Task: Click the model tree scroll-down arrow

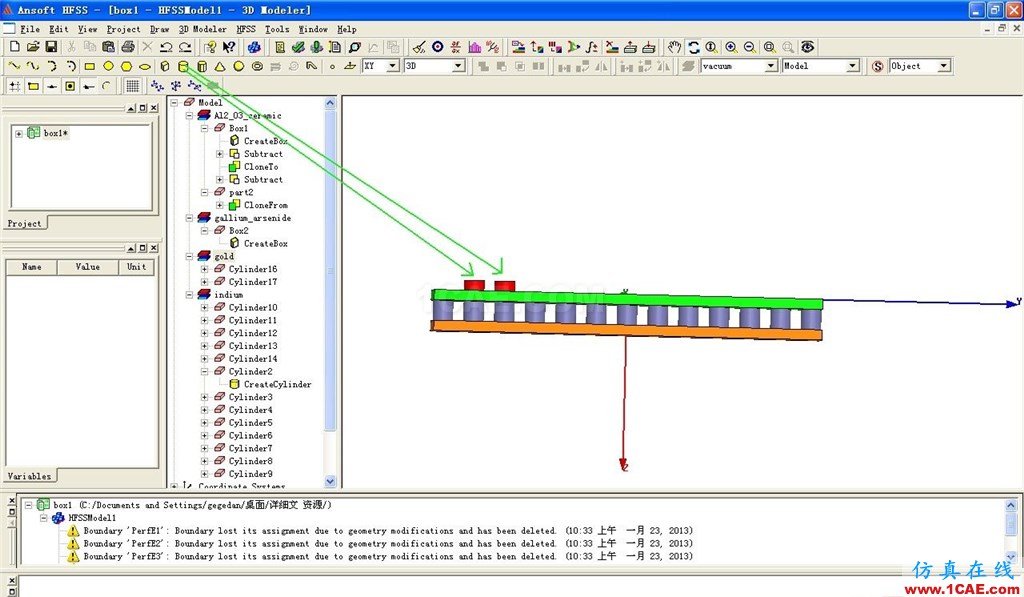Action: tap(330, 481)
